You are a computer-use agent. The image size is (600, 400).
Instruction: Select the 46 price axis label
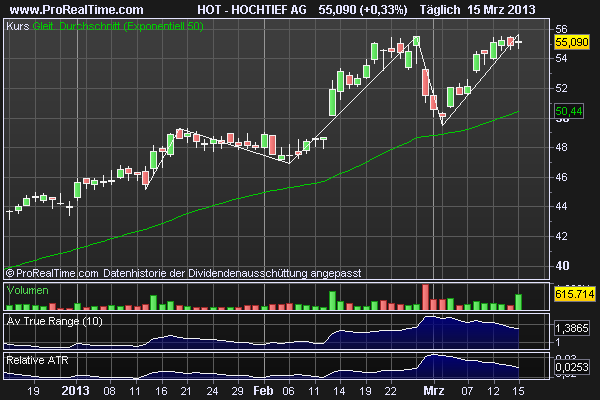pyautogui.click(x=561, y=177)
